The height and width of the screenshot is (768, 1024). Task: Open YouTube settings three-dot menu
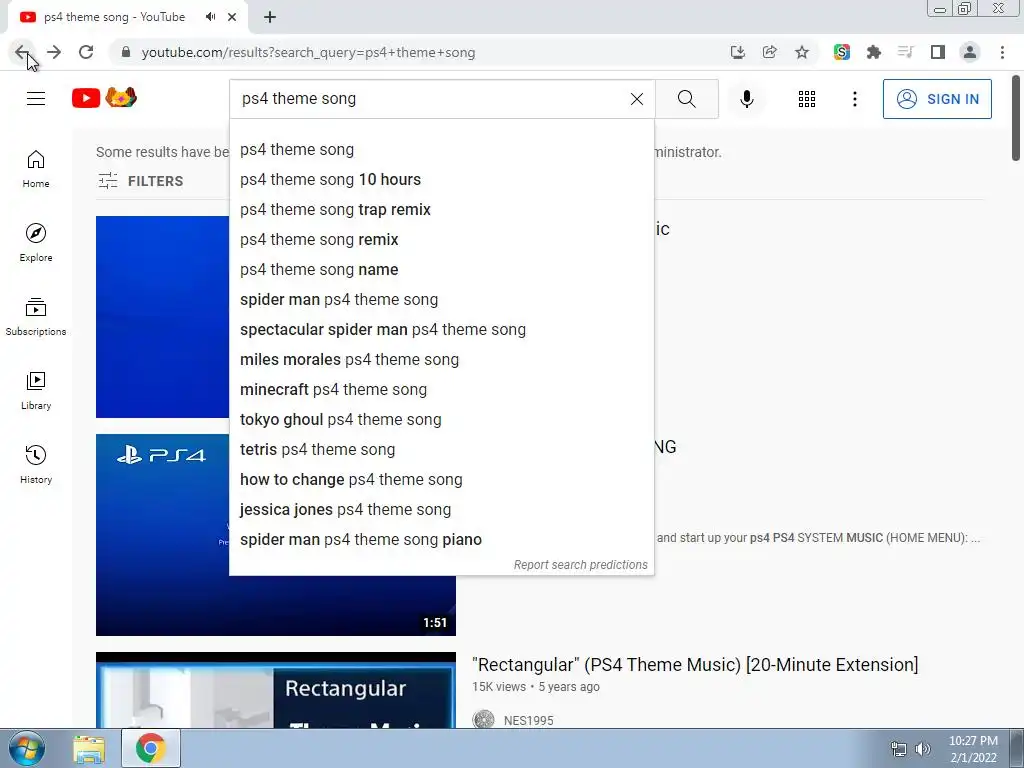pyautogui.click(x=855, y=99)
